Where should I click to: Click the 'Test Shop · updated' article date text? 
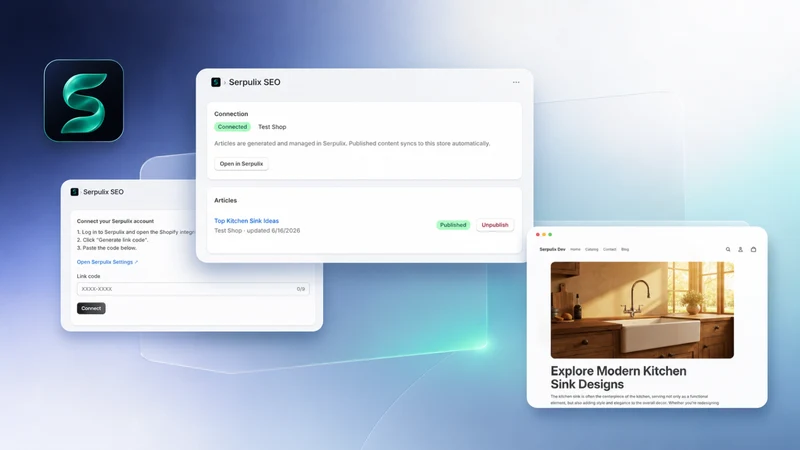click(257, 231)
